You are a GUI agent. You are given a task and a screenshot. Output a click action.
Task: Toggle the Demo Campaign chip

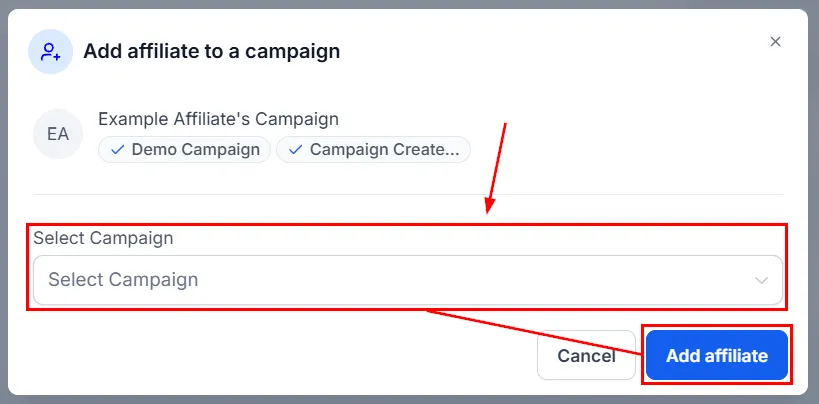point(184,149)
